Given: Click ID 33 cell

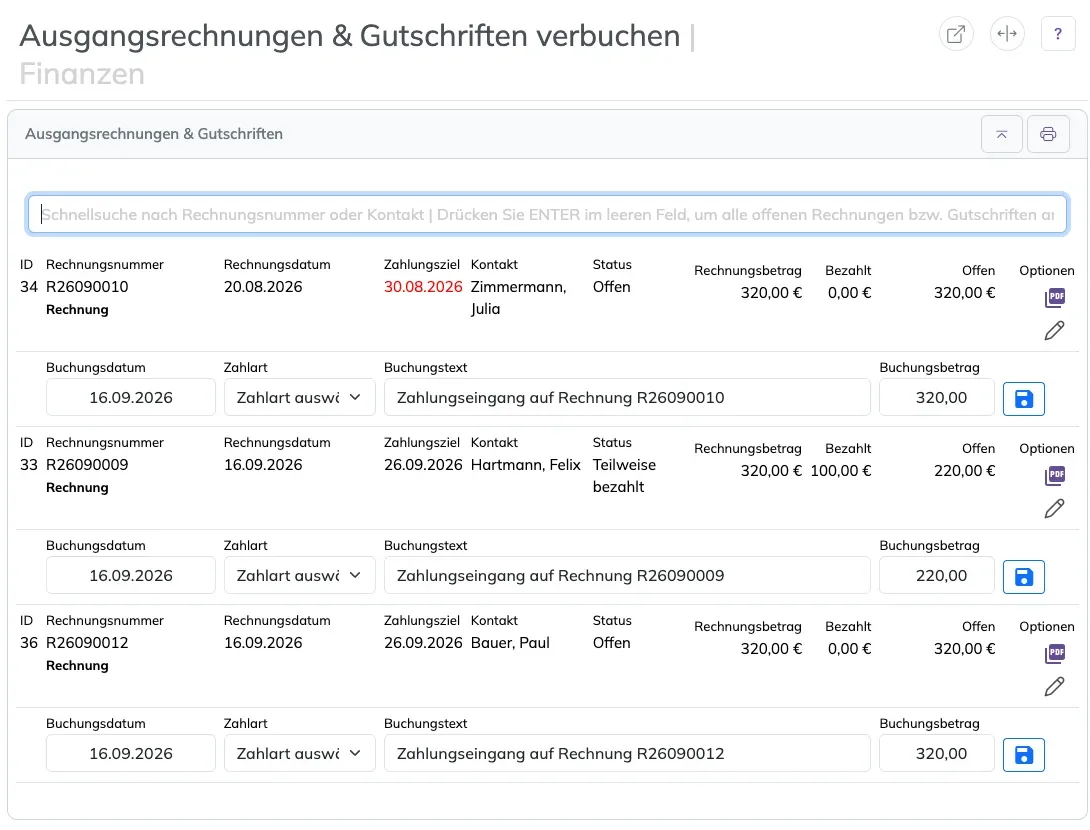Looking at the screenshot, I should pos(29,464).
